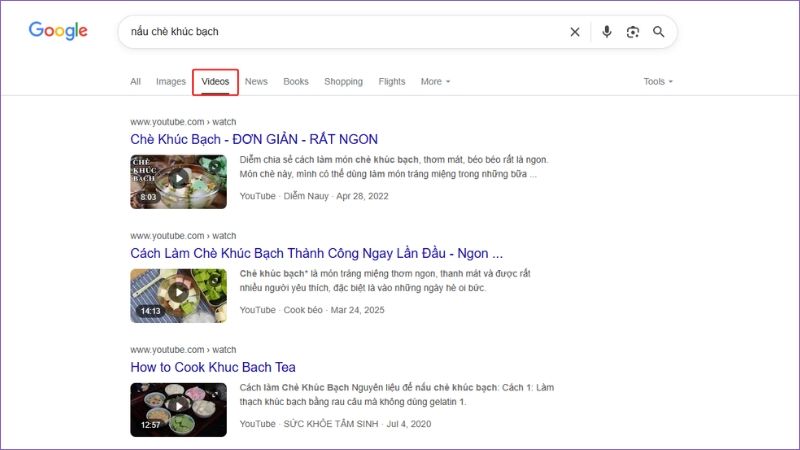Screen dimensions: 800x450
Task: Clear the search box with the X icon
Action: click(574, 32)
